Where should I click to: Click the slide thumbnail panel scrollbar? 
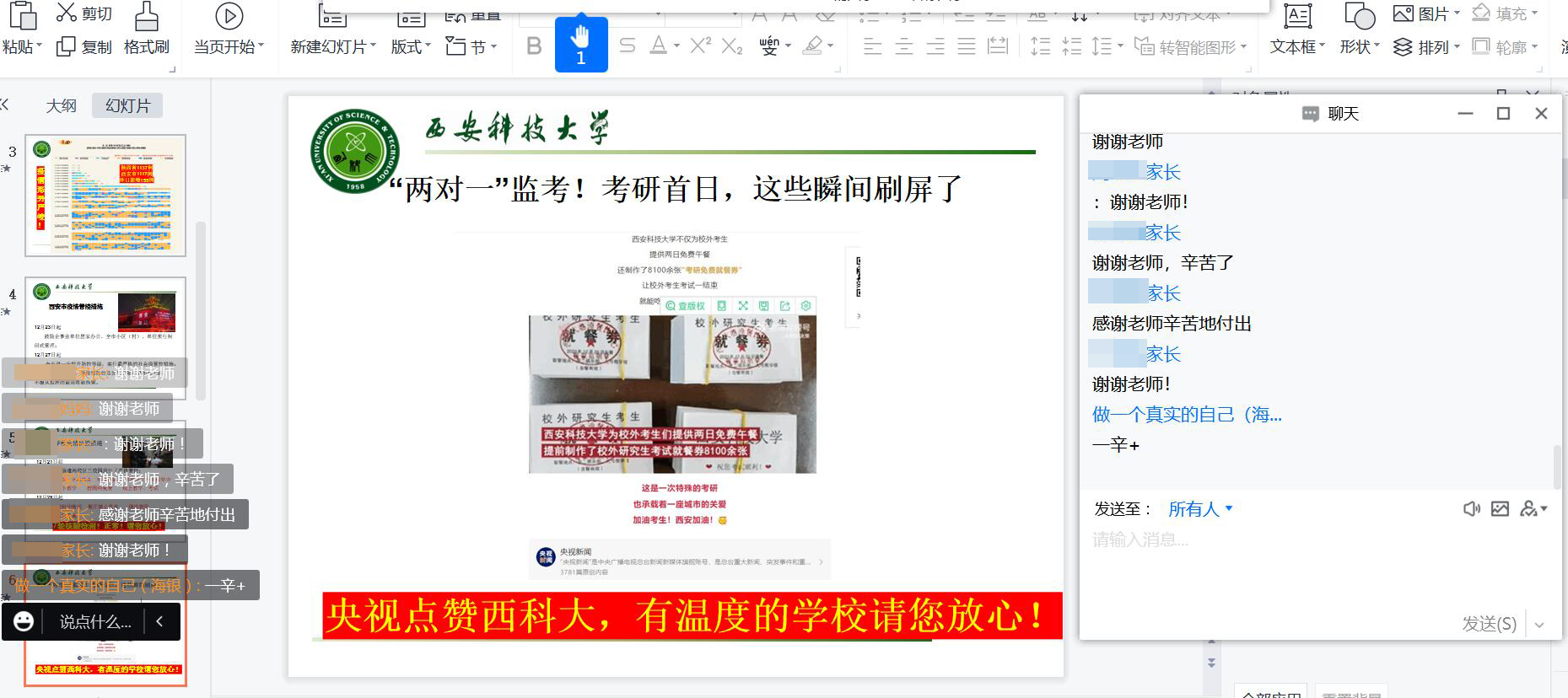(x=201, y=310)
